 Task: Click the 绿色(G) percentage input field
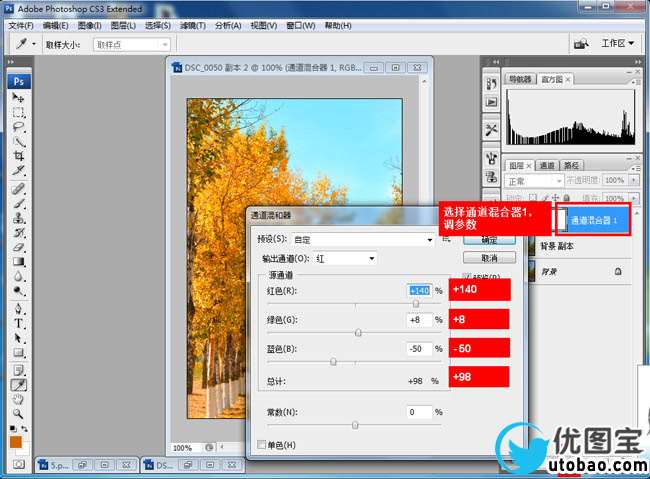(x=419, y=320)
